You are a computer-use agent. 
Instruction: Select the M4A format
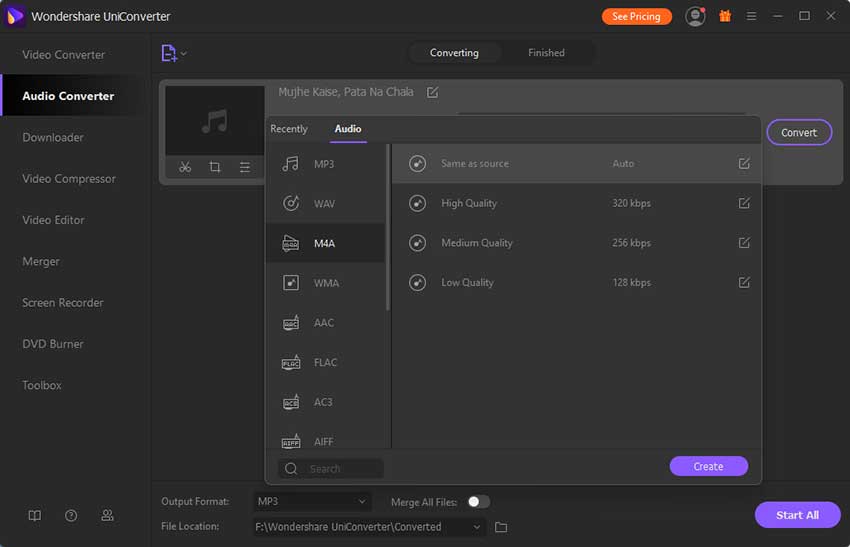pyautogui.click(x=325, y=243)
